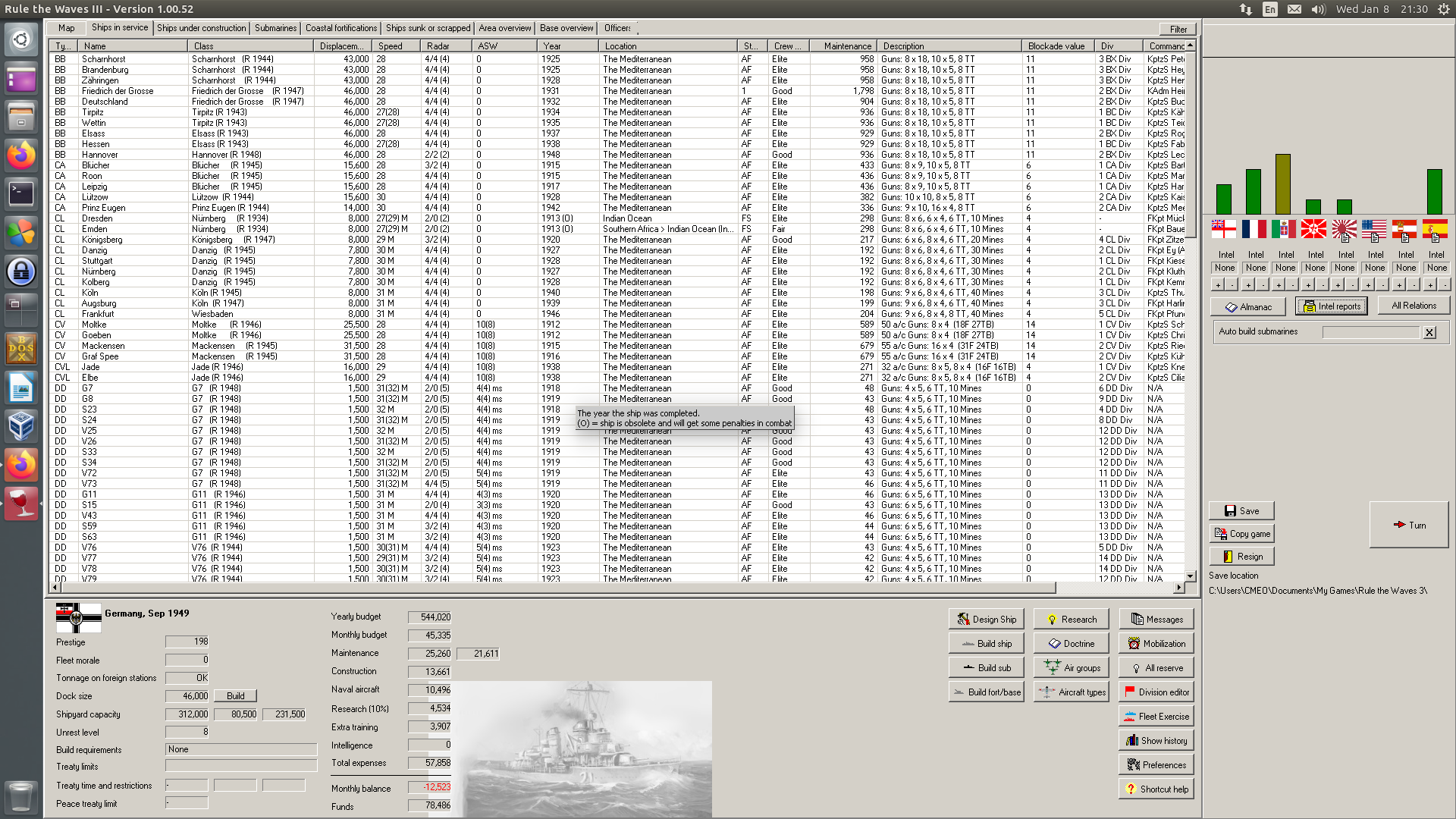Screen dimensions: 1456x819
Task: Click the Auto build submarines field
Action: pos(1371,332)
